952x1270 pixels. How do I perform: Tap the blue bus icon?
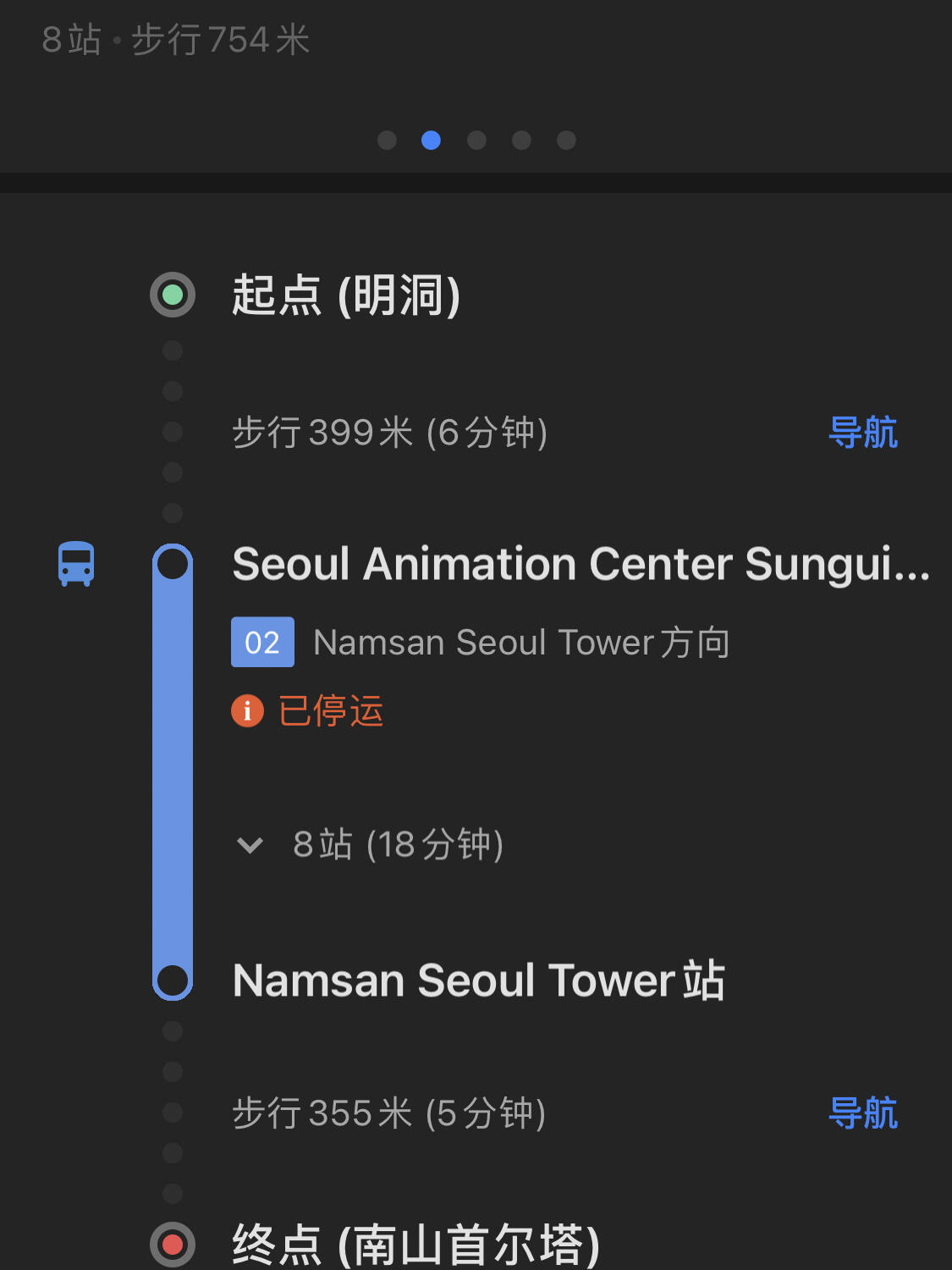point(76,564)
